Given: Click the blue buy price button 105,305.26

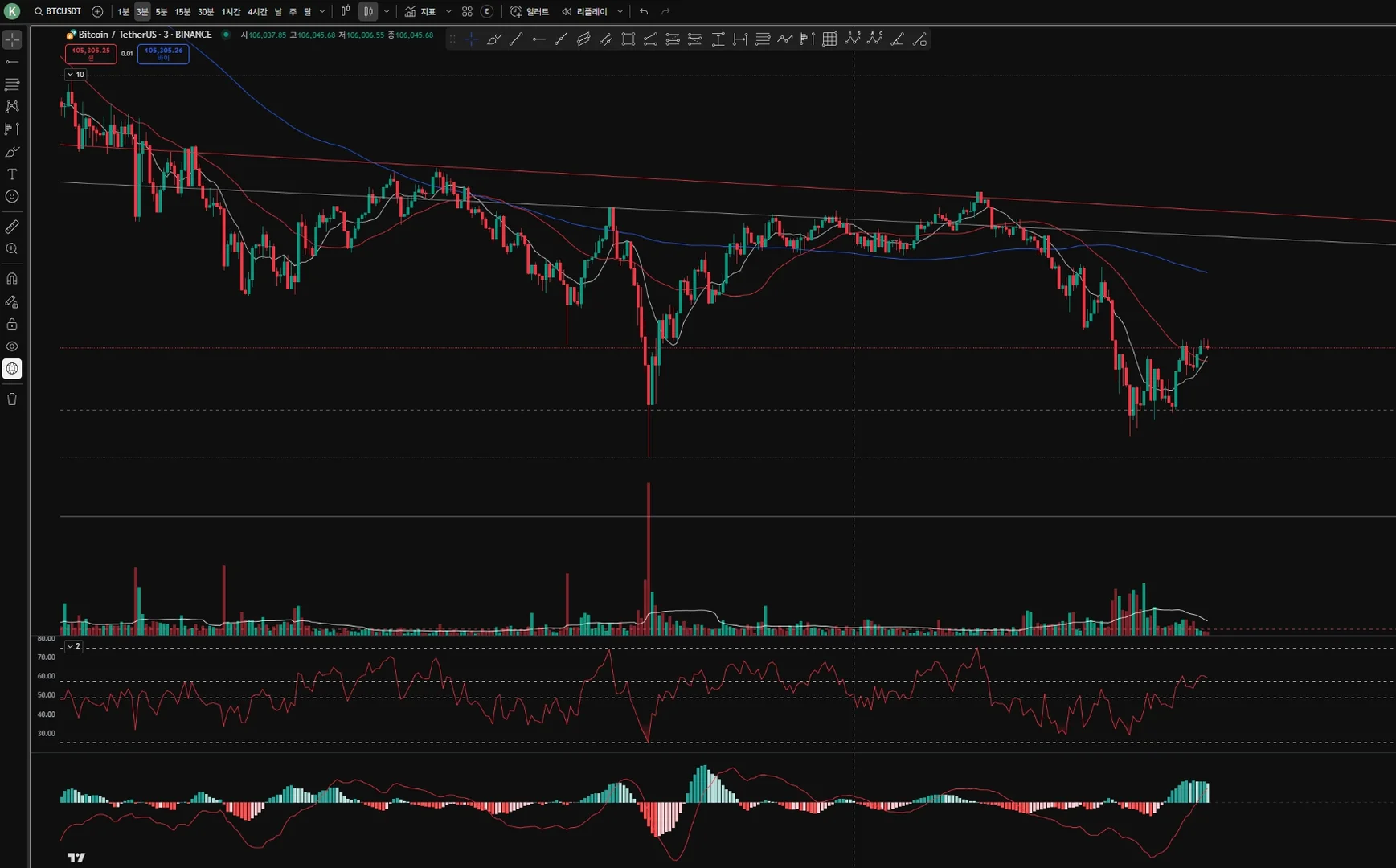Looking at the screenshot, I should click(x=163, y=54).
